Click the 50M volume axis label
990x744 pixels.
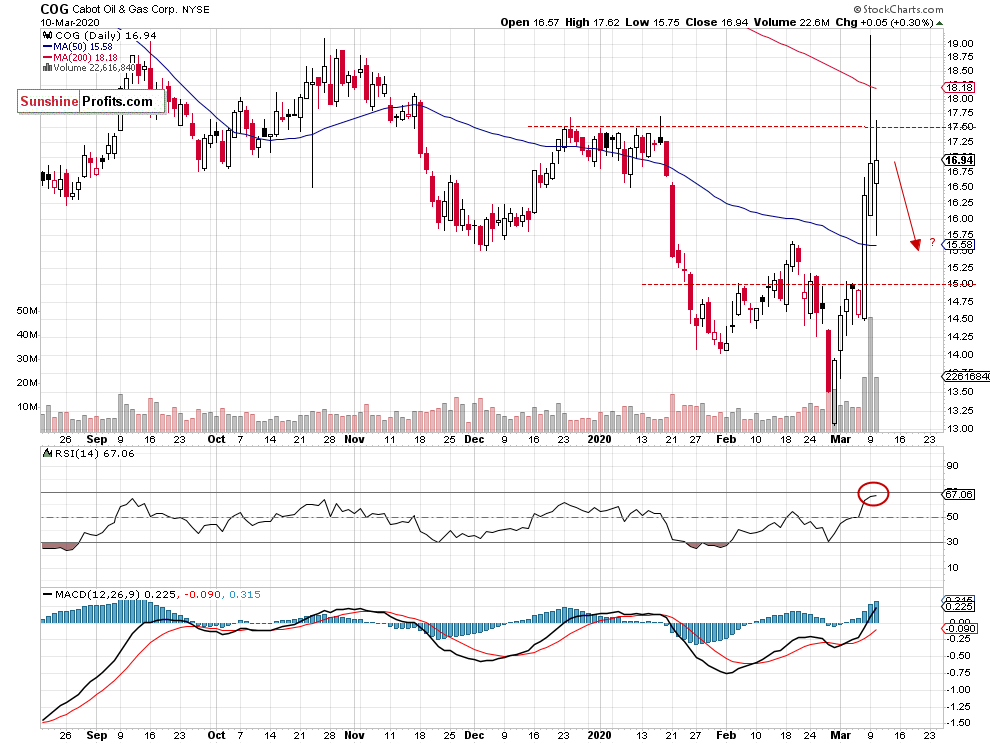pyautogui.click(x=27, y=311)
